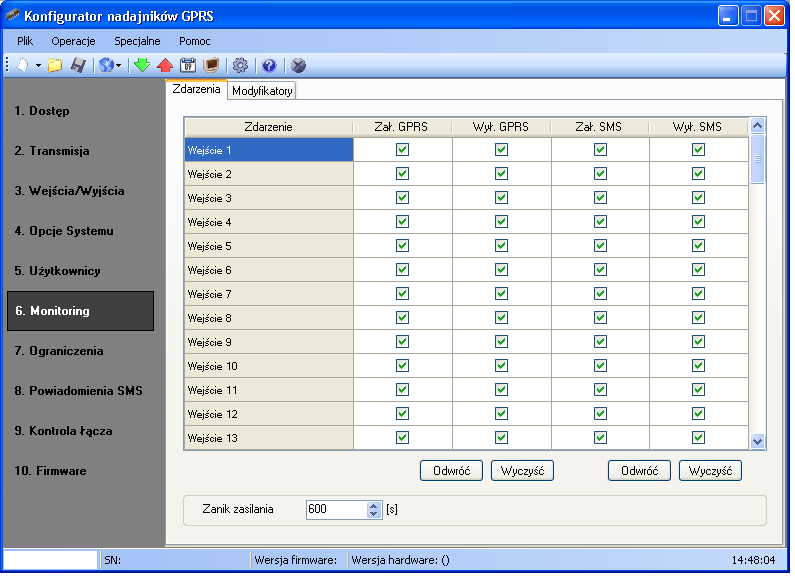Click the status bar clock 14:48:04
Viewport: 795px width, 577px height.
click(753, 560)
